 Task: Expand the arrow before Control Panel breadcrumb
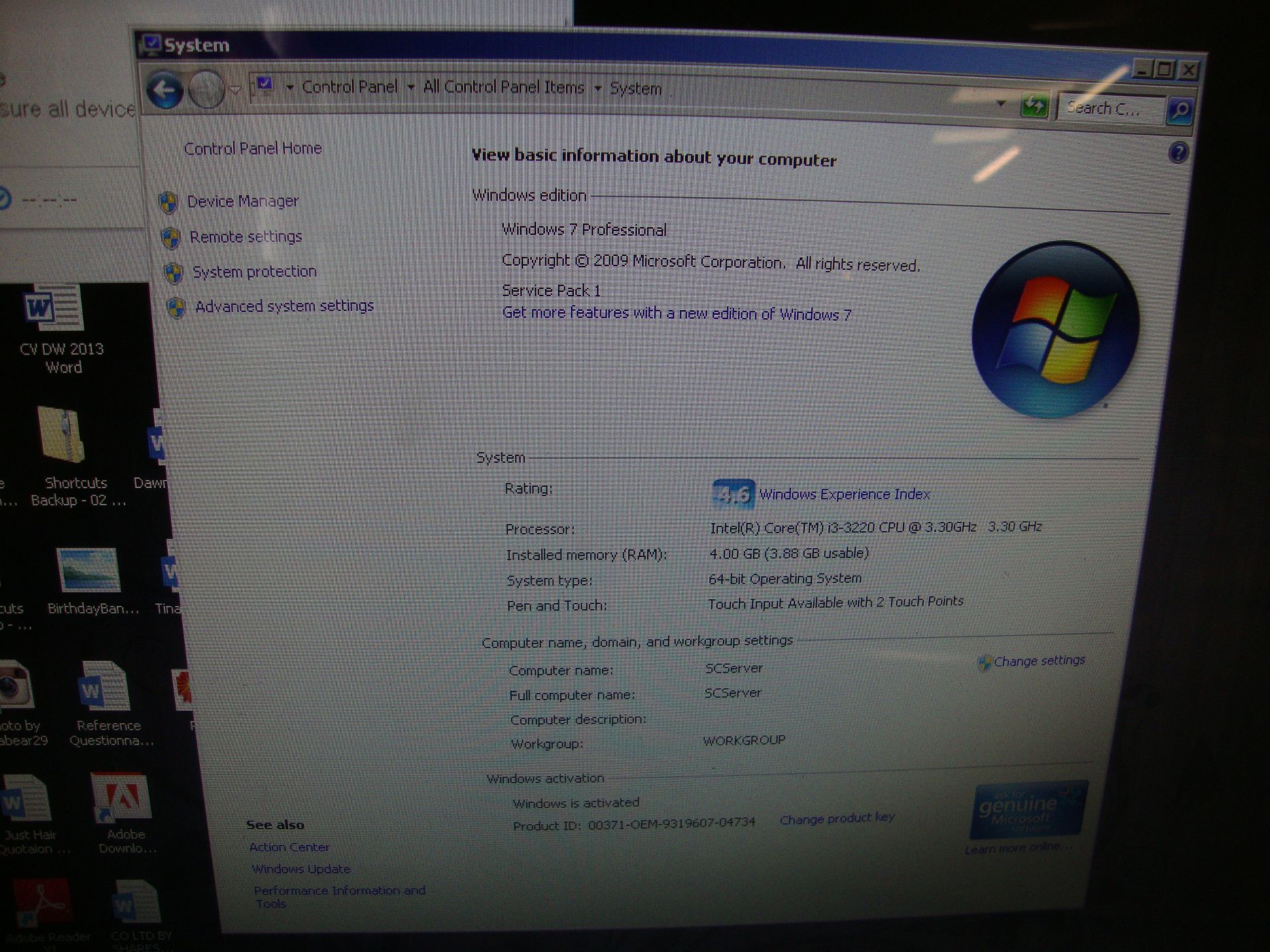click(x=289, y=87)
